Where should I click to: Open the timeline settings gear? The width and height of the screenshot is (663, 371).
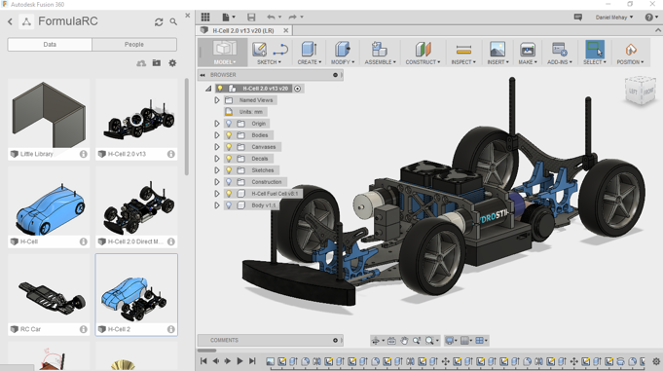[x=656, y=361]
